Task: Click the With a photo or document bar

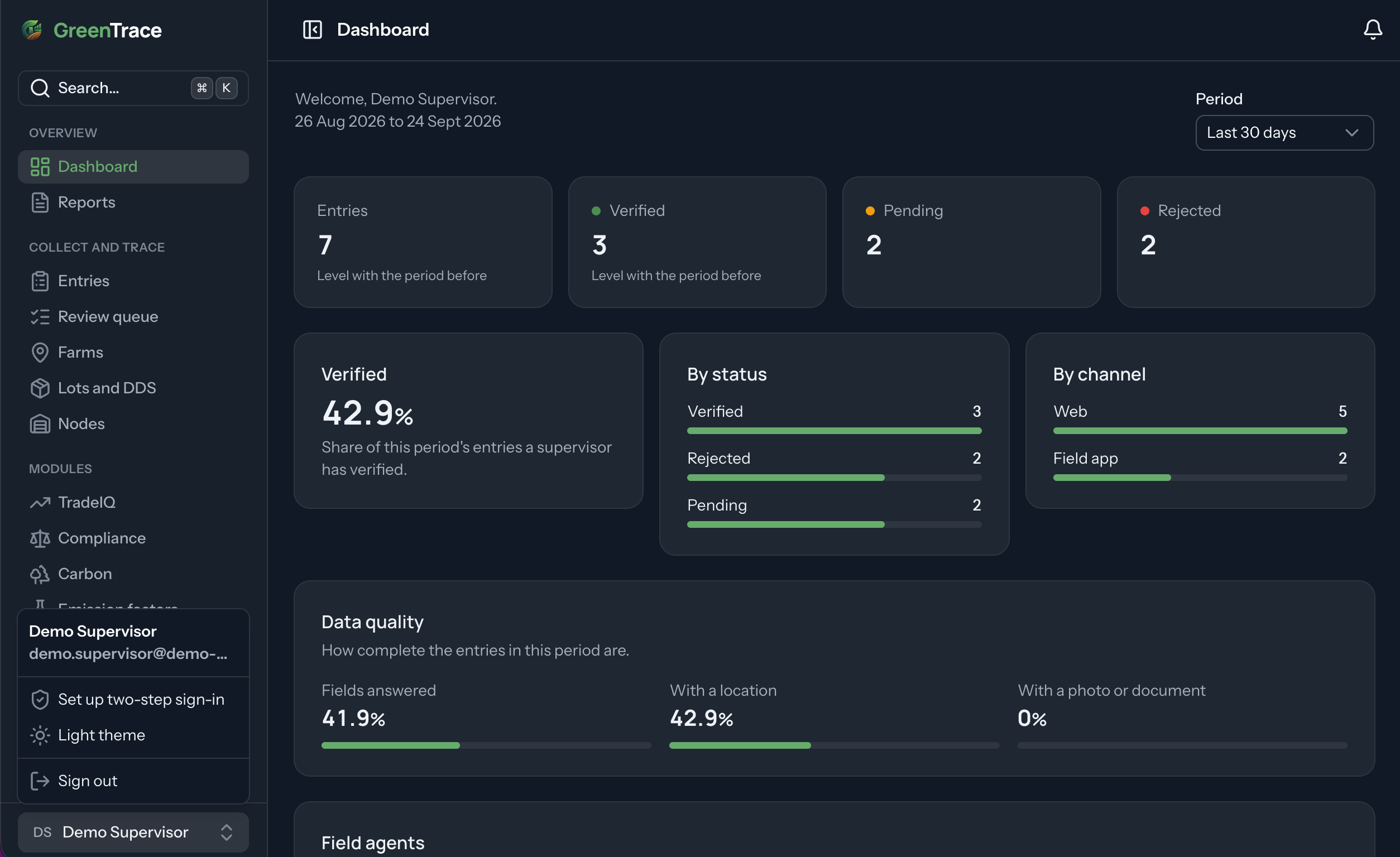Action: (x=1182, y=745)
